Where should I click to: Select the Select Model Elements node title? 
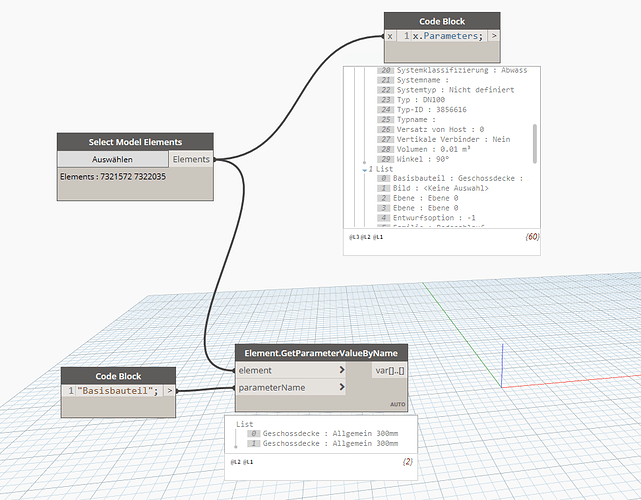coord(135,142)
